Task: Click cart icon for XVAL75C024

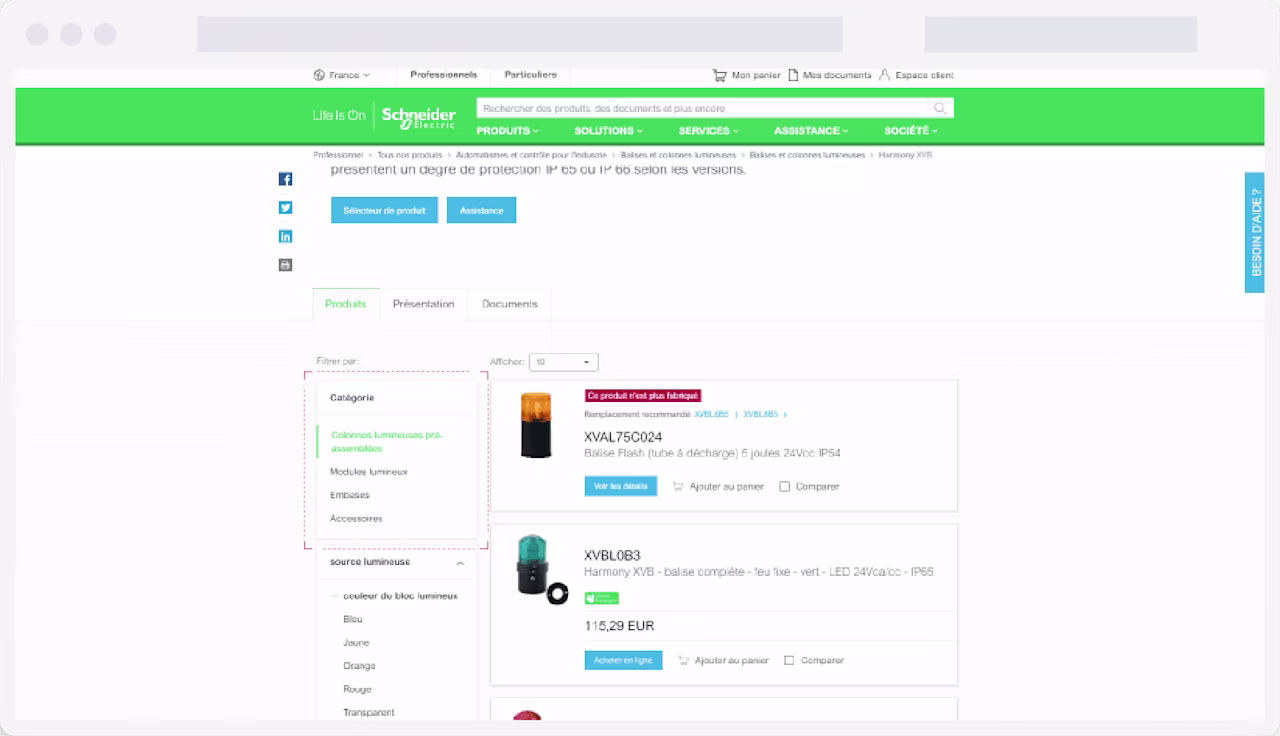Action: 678,487
